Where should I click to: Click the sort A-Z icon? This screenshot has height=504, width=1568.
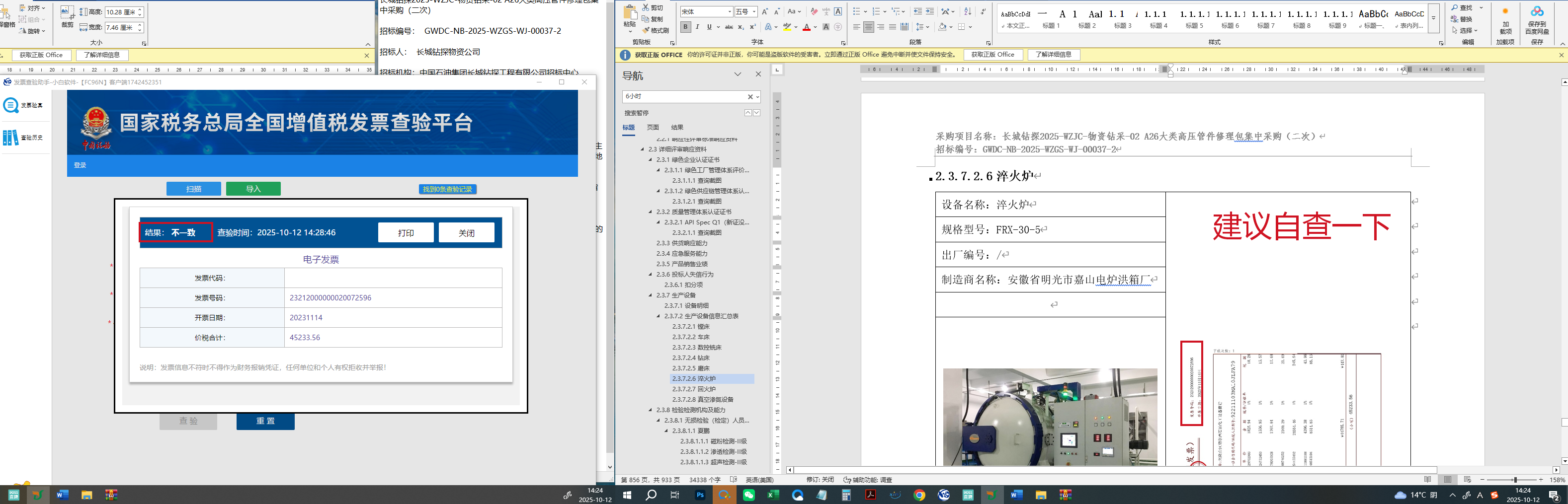point(968,11)
